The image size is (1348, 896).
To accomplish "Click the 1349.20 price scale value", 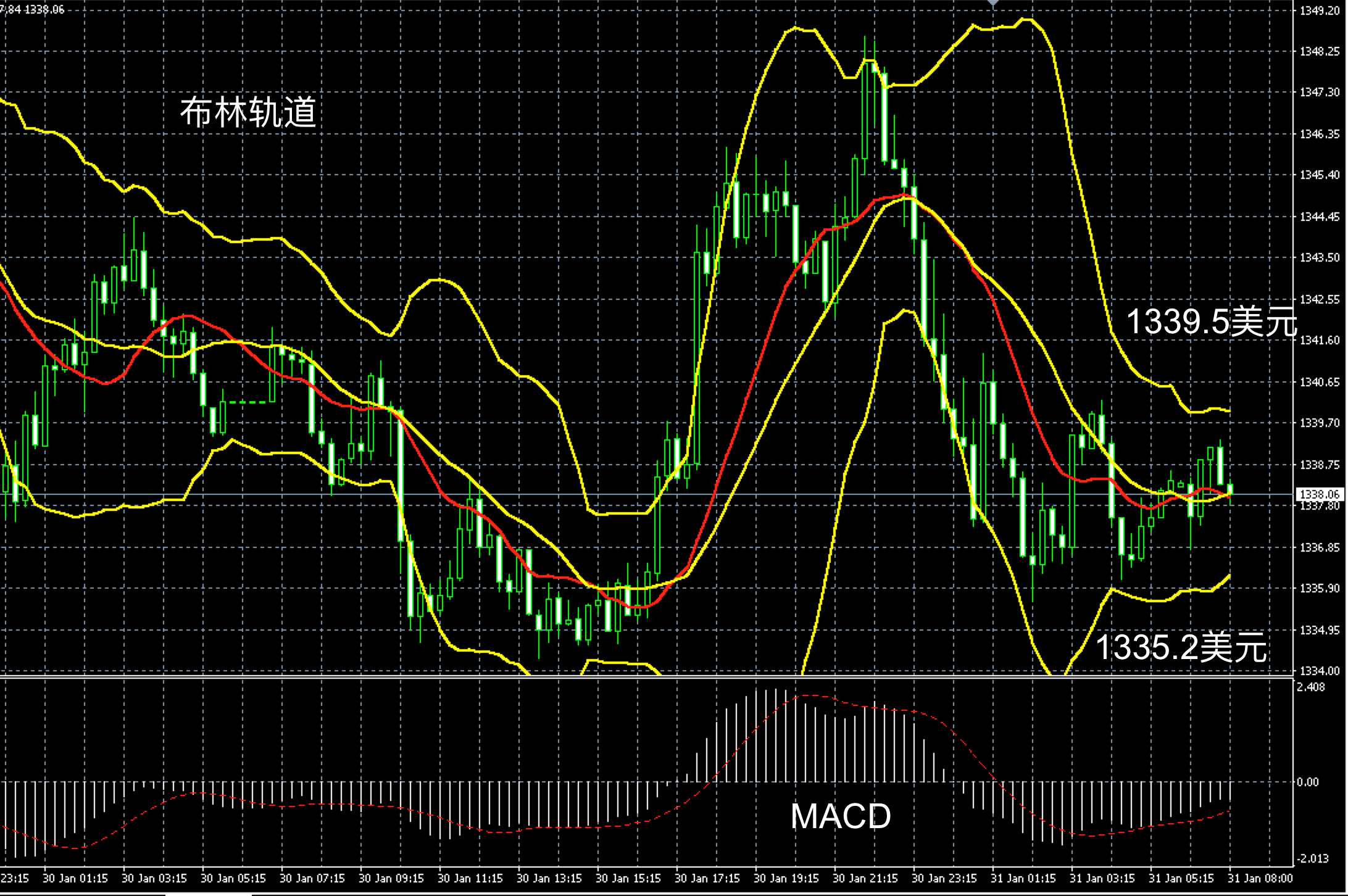I will (x=1320, y=10).
